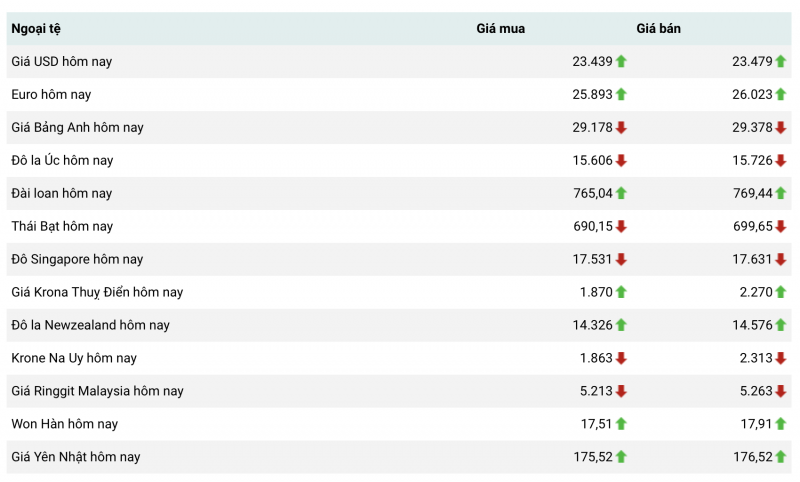Click green arrow beside Yên Nhật sell price 176,52
The height and width of the screenshot is (482, 800).
click(781, 457)
